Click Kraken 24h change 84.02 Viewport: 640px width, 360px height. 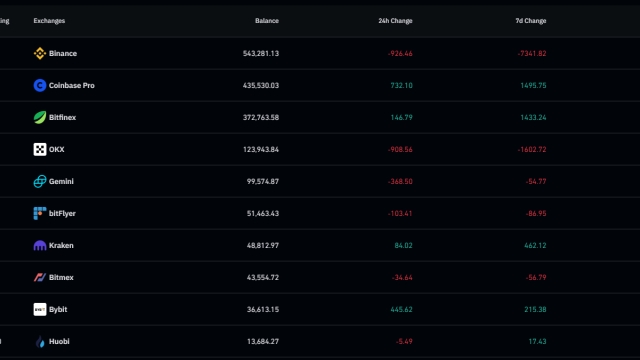[x=403, y=245]
